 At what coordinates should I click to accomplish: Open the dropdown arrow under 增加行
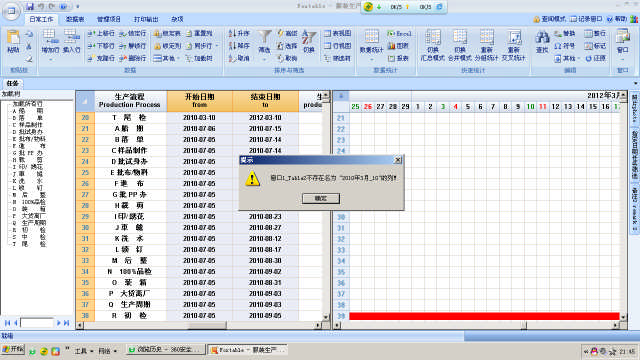(50, 60)
